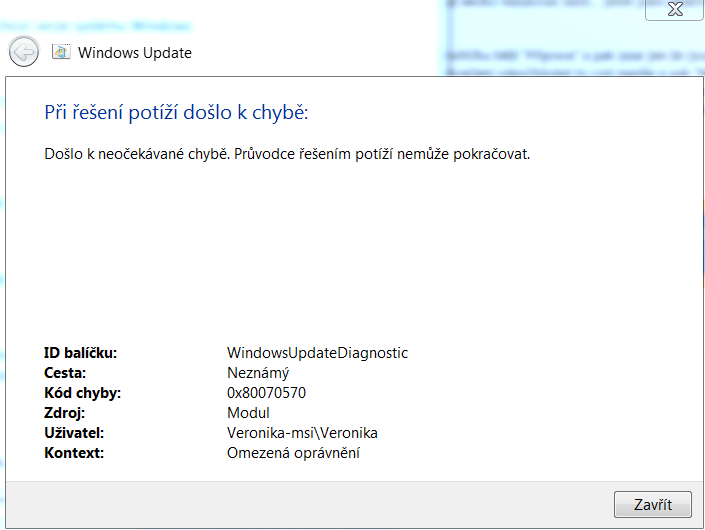
Task: Click the "ID balíčku:" label
Action: click(x=80, y=353)
